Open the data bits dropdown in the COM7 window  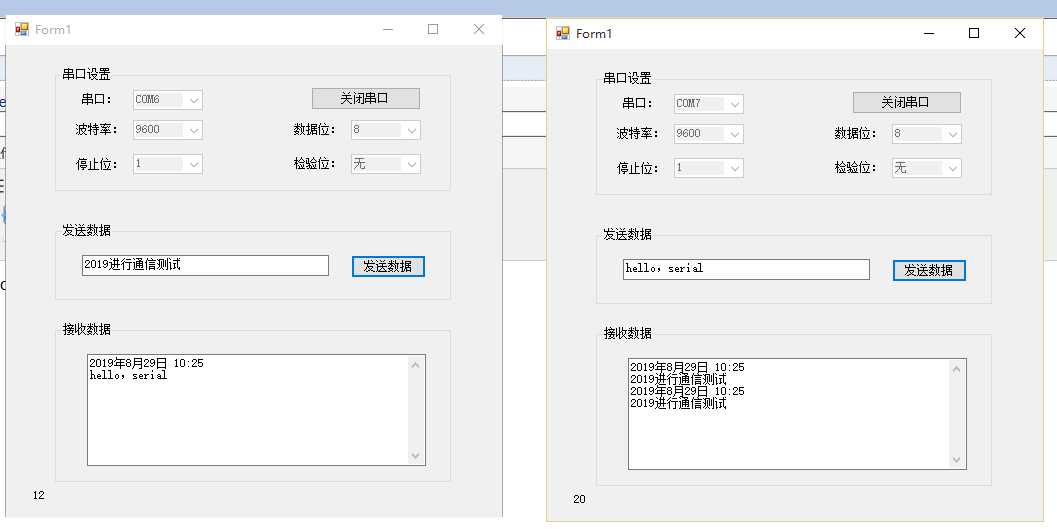pyautogui.click(x=926, y=134)
